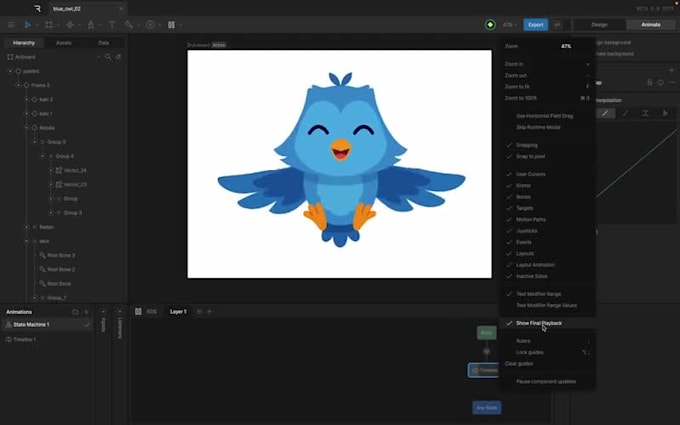Screen dimensions: 680x425
Task: Expand the Select tool dropdown arrow
Action: [x=37, y=25]
